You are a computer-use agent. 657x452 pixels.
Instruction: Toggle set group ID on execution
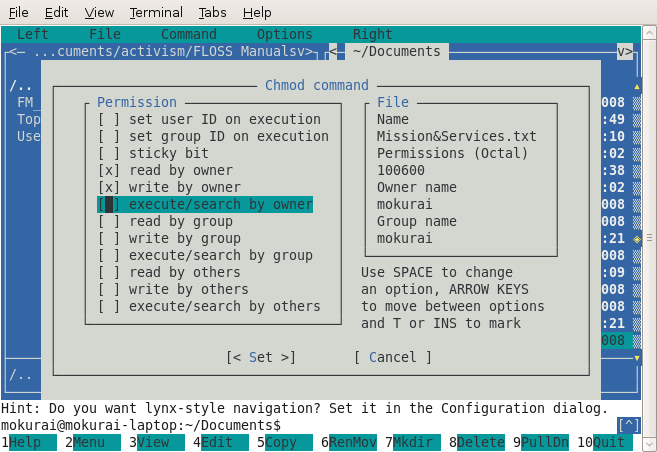point(213,137)
